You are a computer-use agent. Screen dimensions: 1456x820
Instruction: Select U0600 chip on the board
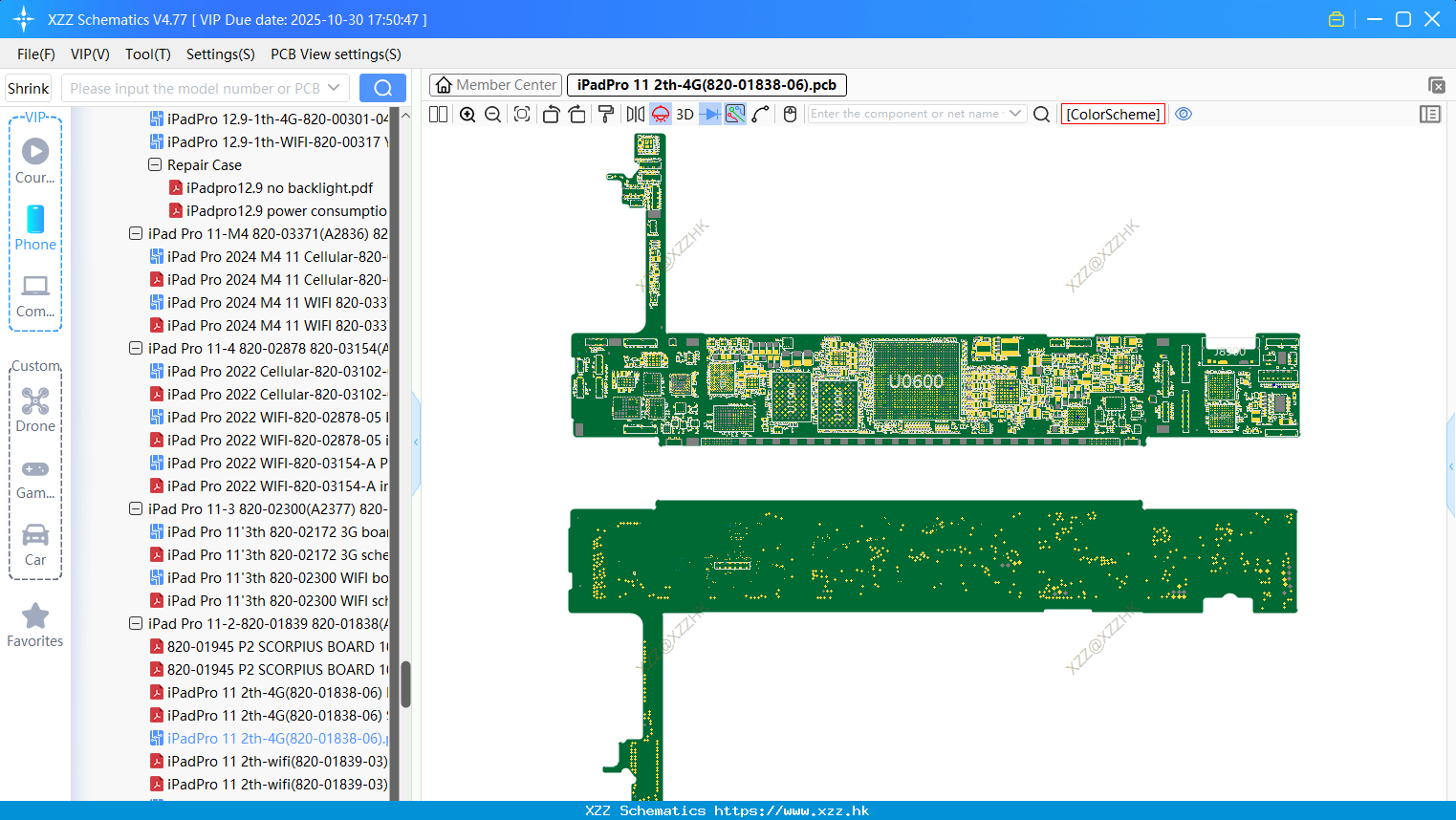point(916,381)
